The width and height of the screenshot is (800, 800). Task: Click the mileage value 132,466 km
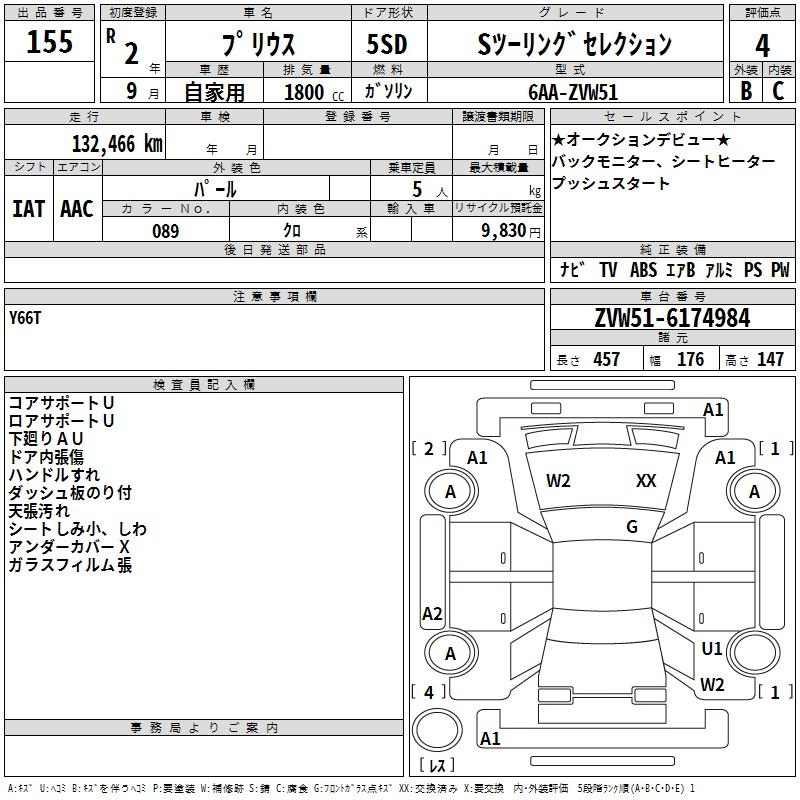(117, 143)
